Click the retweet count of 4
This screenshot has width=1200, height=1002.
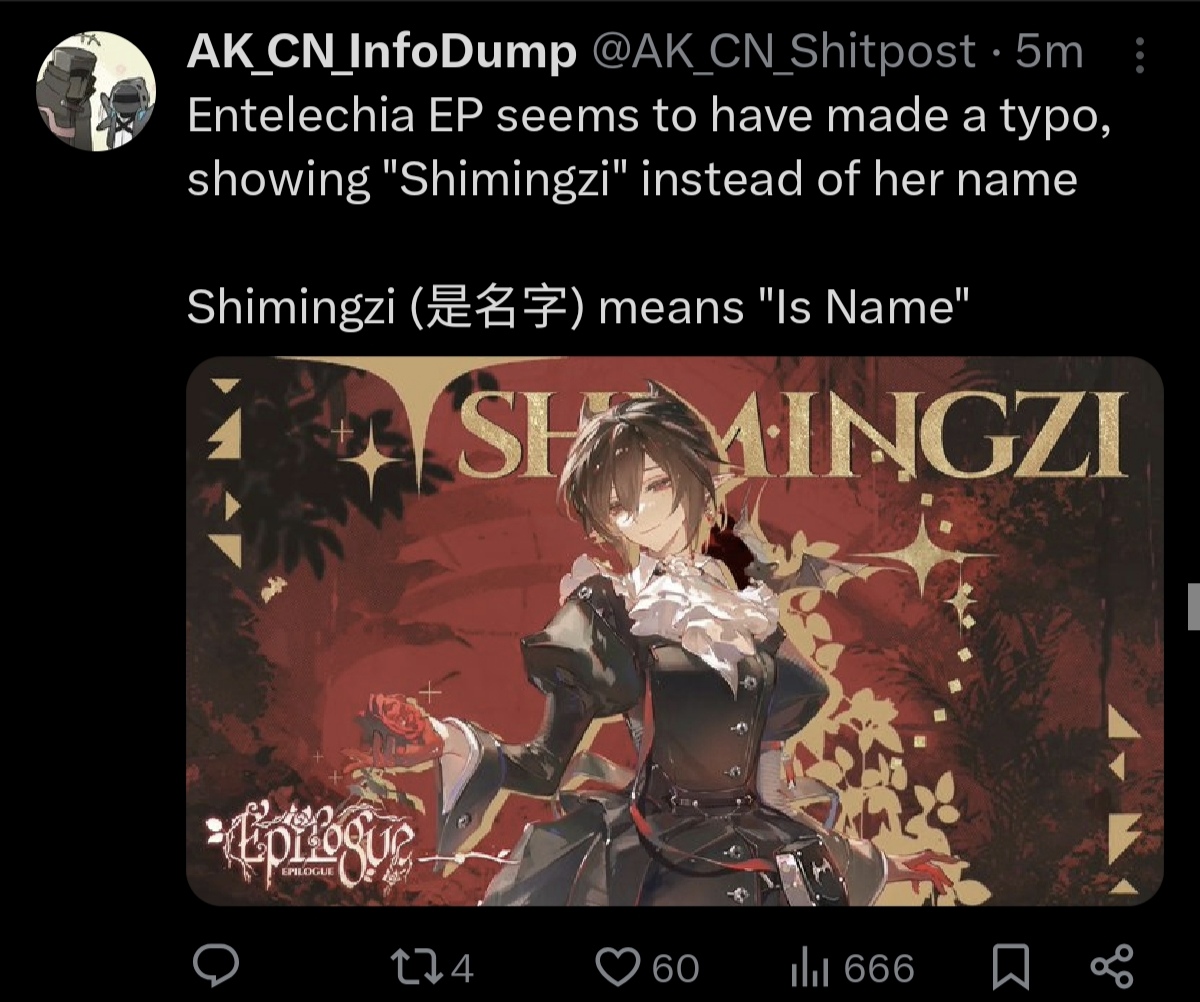[462, 968]
